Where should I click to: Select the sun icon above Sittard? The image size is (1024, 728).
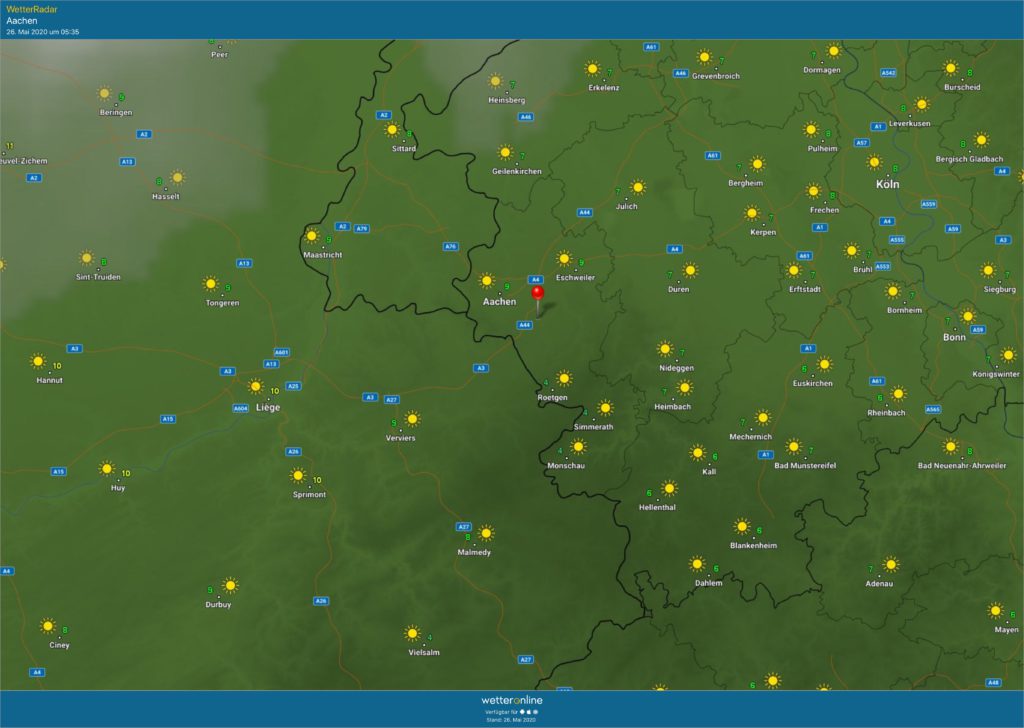[392, 129]
